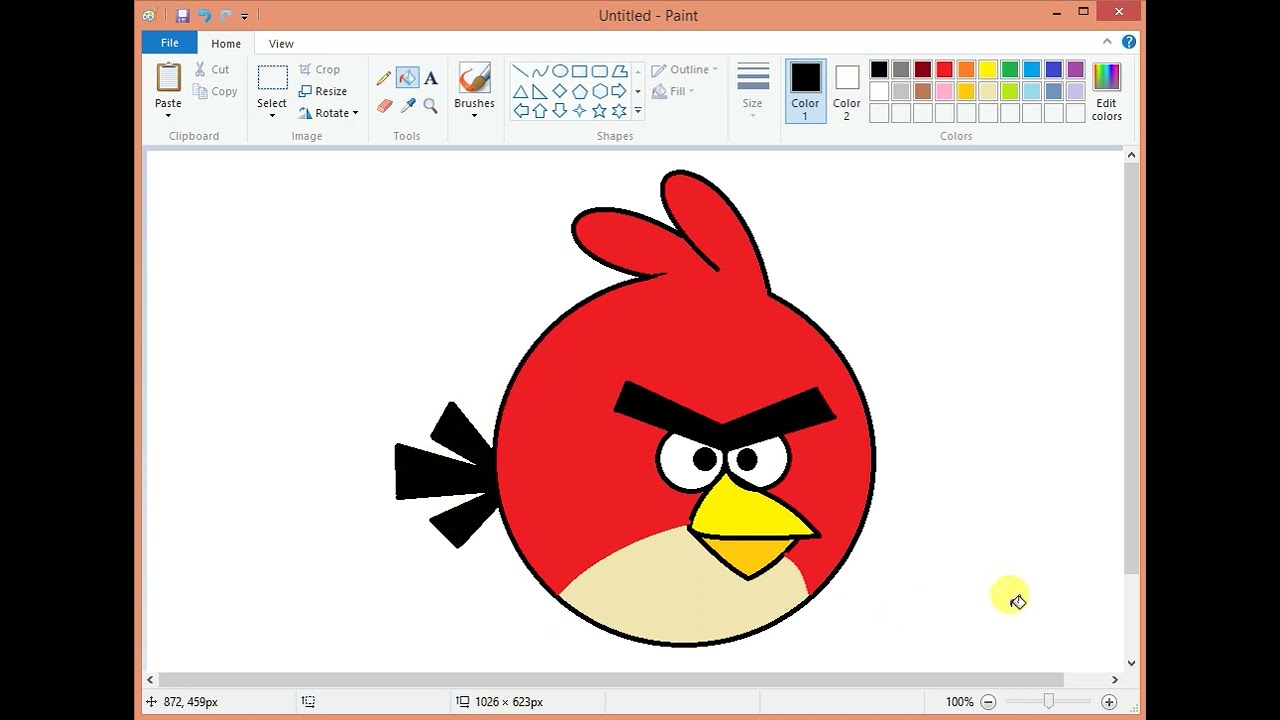Choose the orange palette swatch
The width and height of the screenshot is (1280, 720).
click(966, 69)
